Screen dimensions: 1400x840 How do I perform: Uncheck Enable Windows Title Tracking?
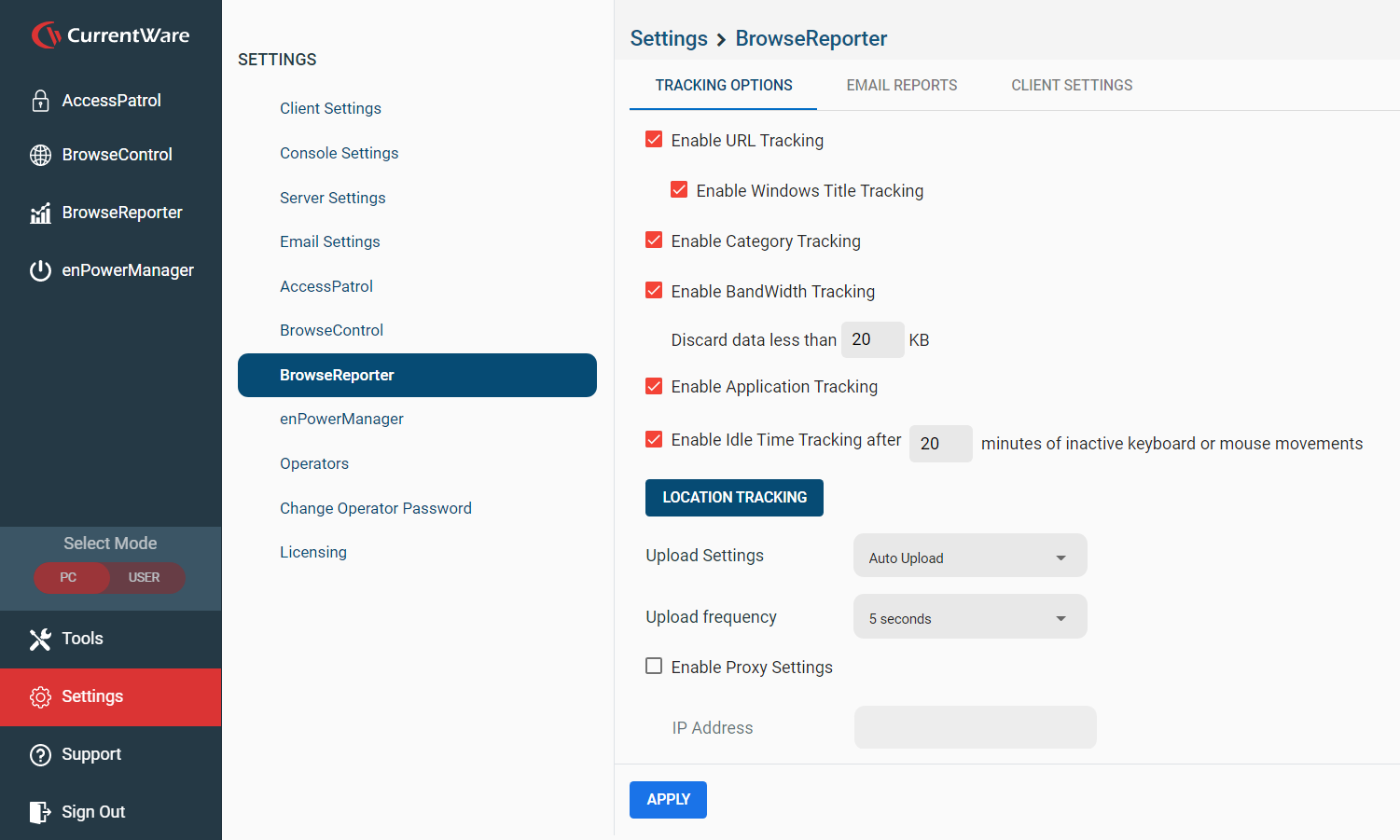679,190
